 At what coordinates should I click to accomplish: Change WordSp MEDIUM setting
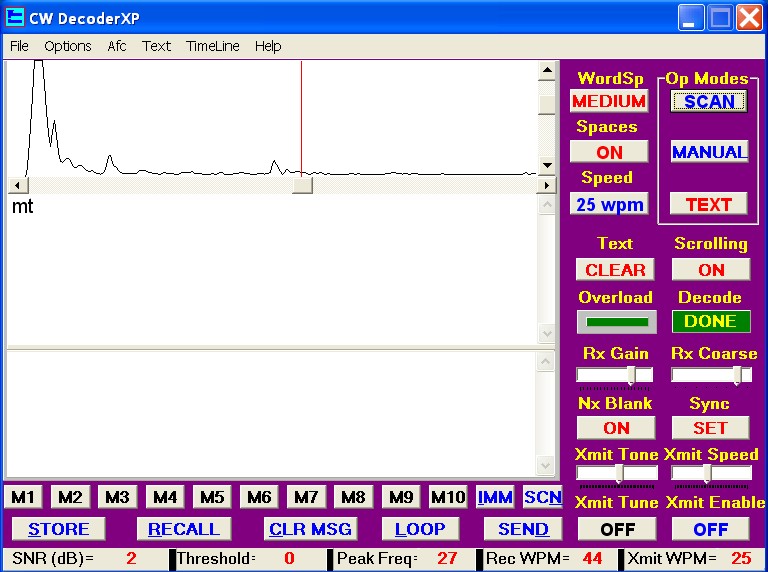click(609, 101)
